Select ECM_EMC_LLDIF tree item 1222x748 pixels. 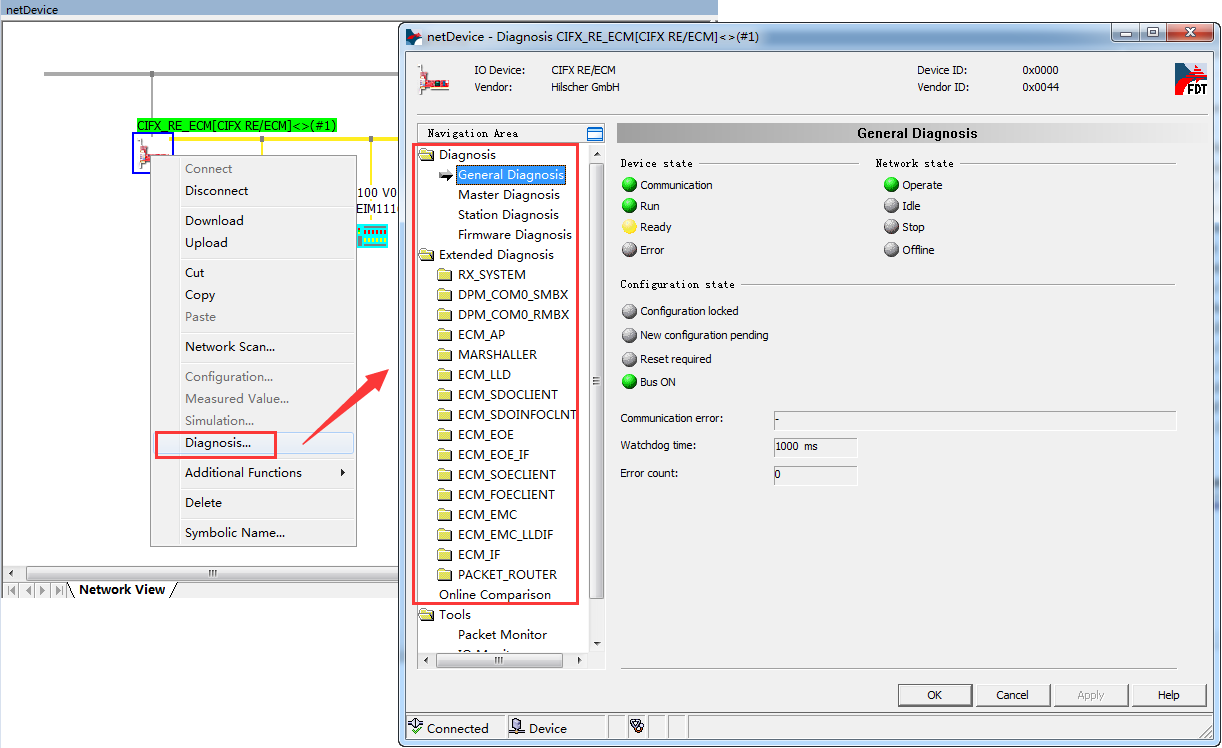point(505,535)
